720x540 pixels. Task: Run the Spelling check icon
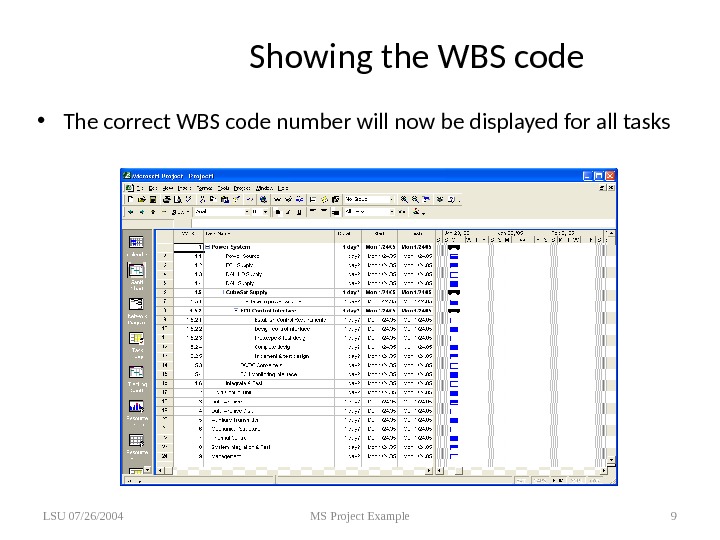[x=188, y=199]
